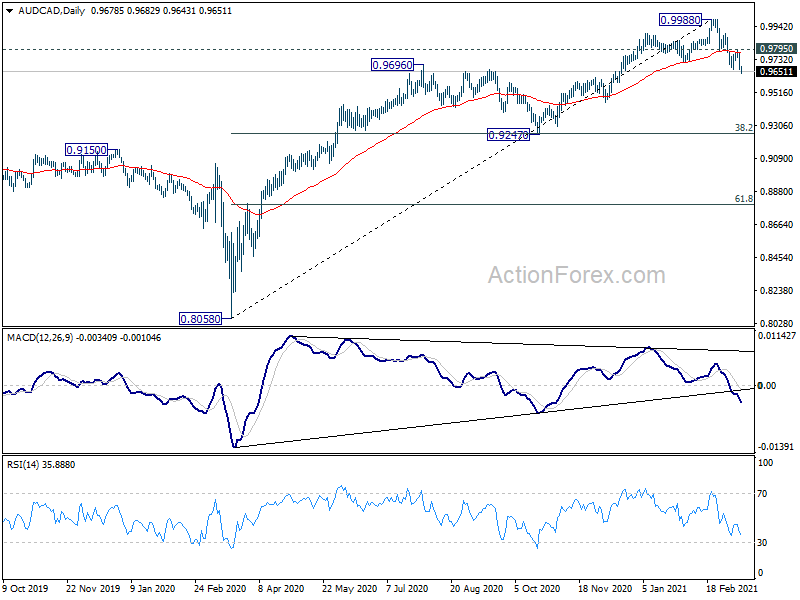Click the 0.95160 price axis value
800x600 pixels.
777,93
